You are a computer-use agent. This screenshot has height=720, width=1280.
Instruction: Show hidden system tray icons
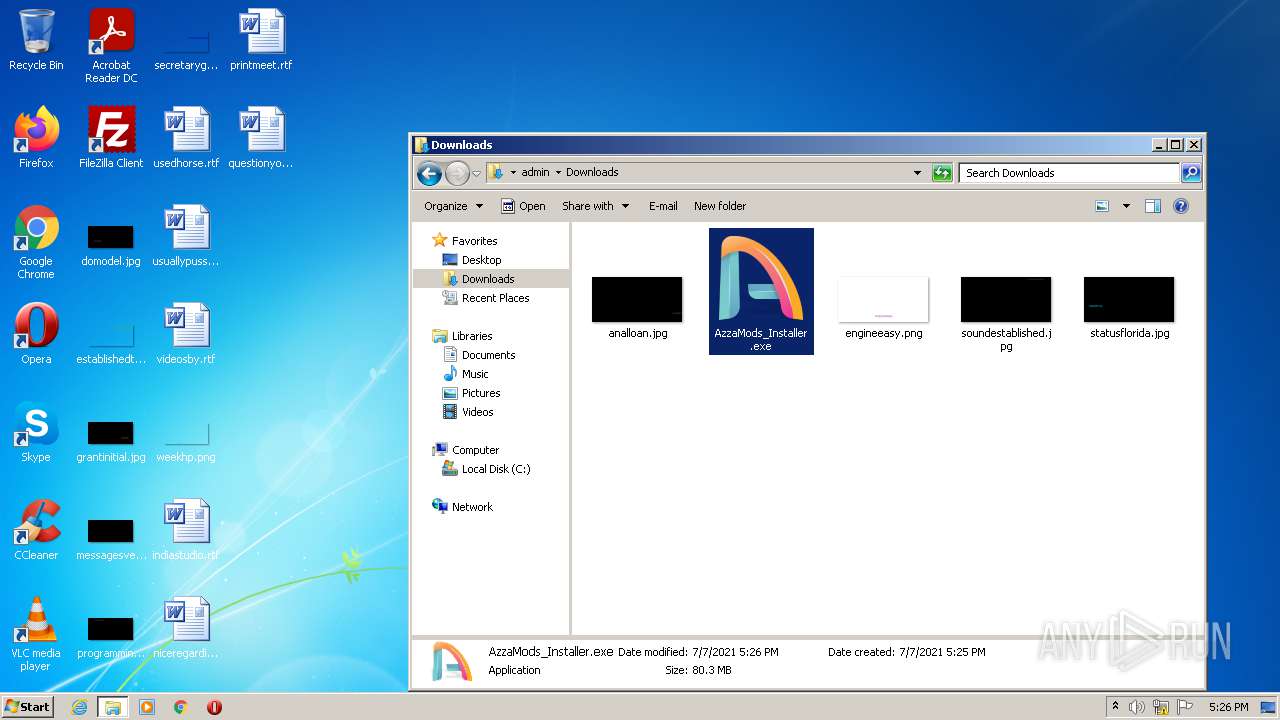tap(1115, 707)
